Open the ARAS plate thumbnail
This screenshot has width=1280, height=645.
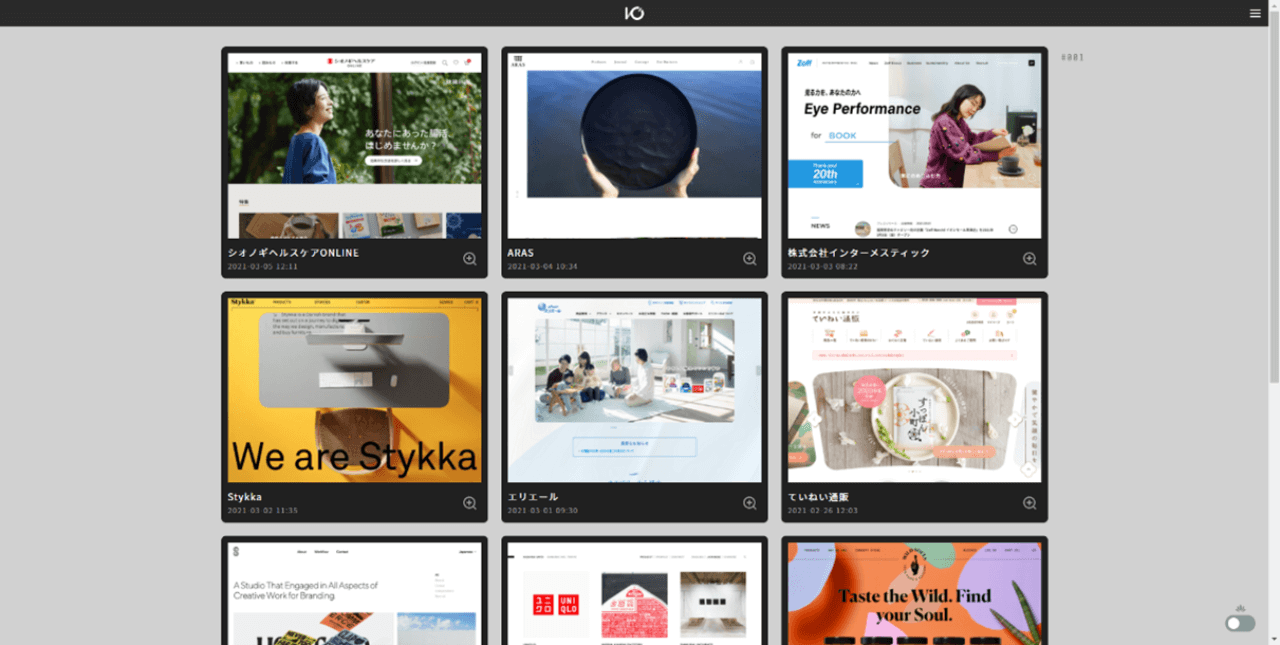click(x=634, y=145)
